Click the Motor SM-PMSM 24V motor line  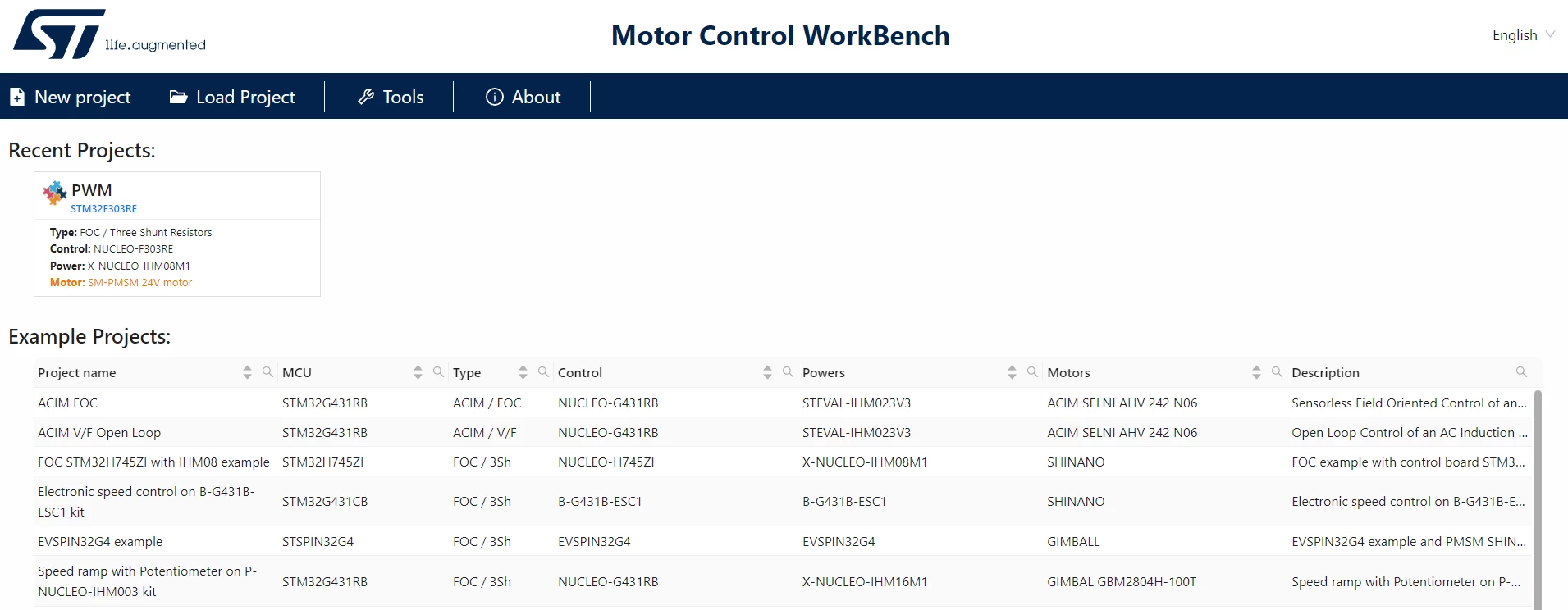point(121,282)
